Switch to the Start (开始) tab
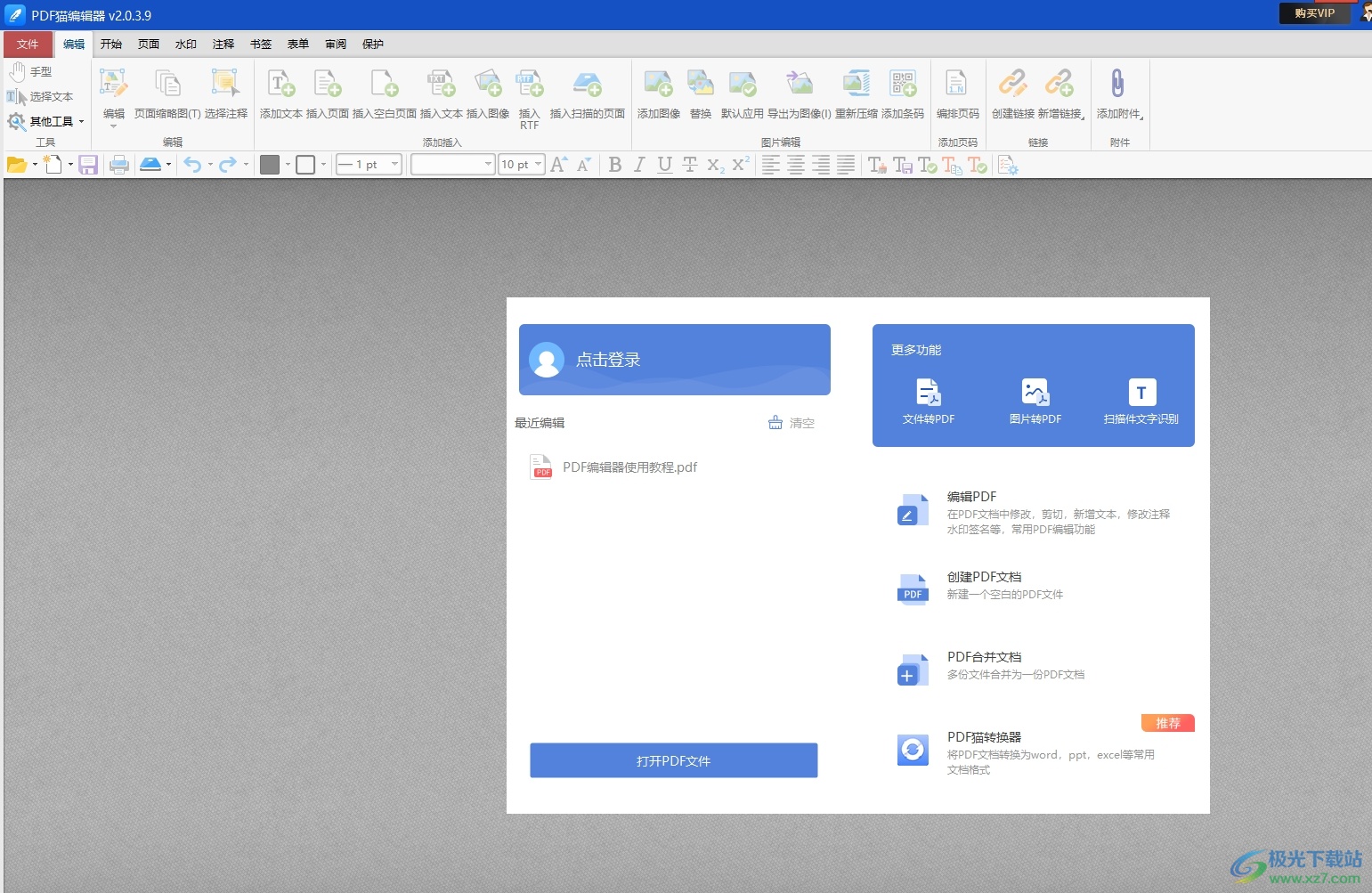Screen dimensions: 1372x893 111,44
